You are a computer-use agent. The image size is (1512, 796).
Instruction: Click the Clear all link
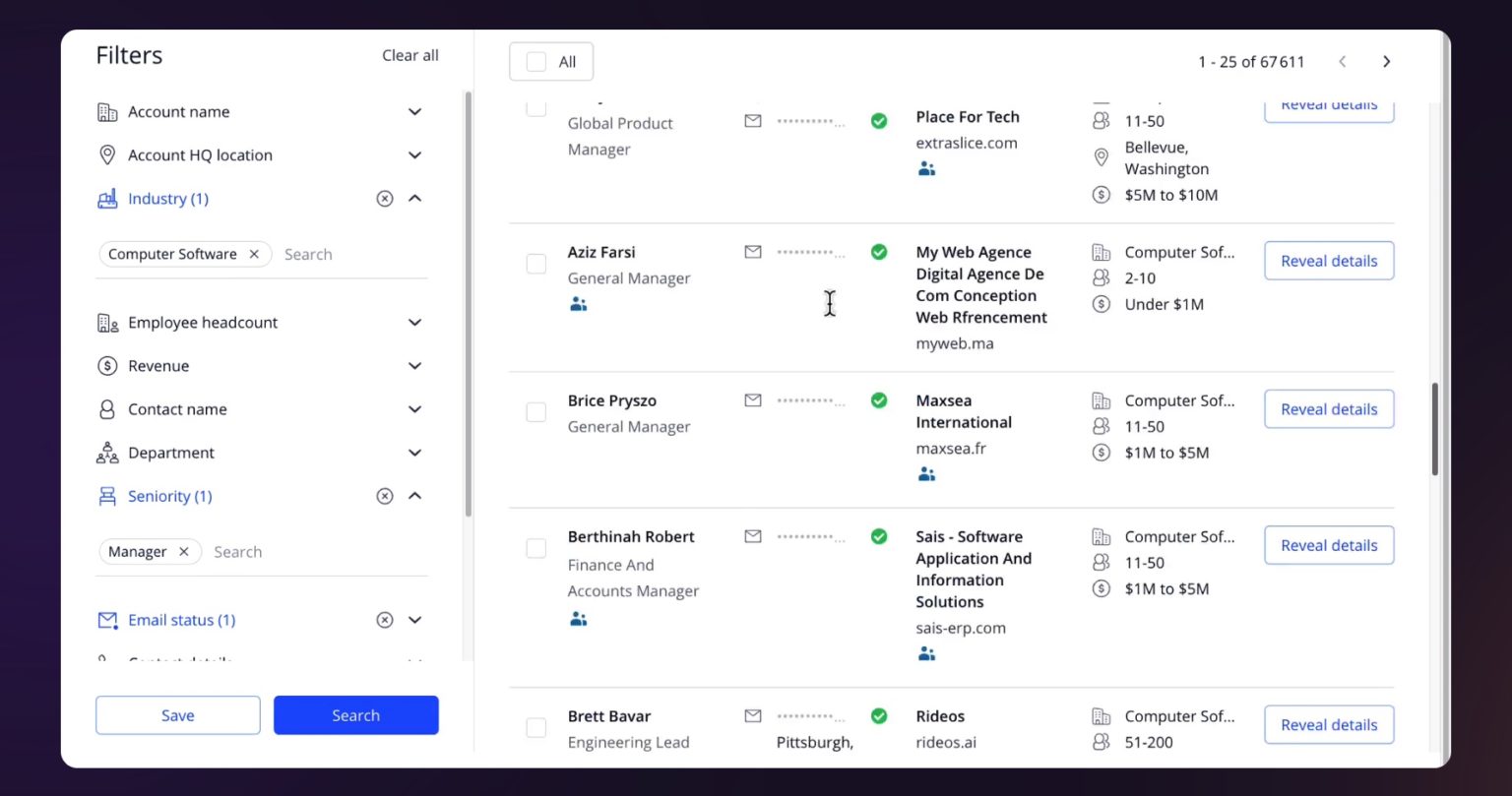pos(410,55)
